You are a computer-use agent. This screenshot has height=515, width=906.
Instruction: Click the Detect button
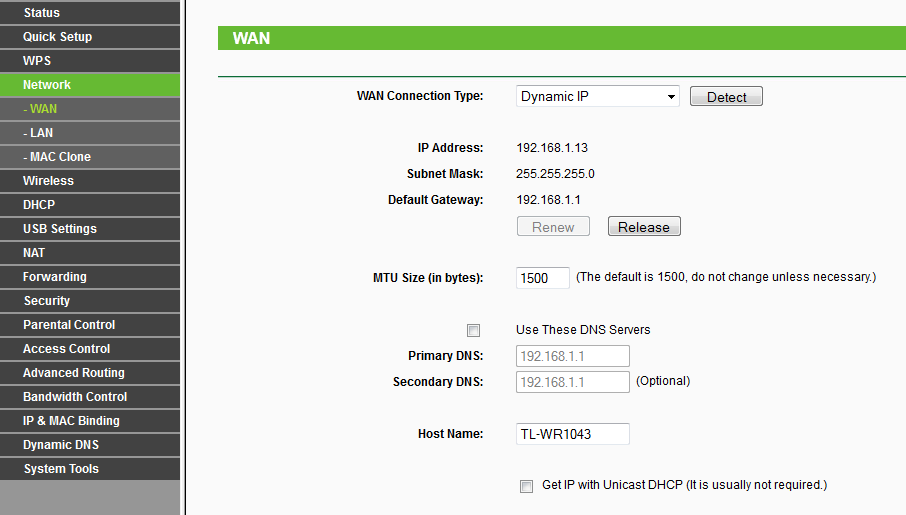pyautogui.click(x=726, y=97)
